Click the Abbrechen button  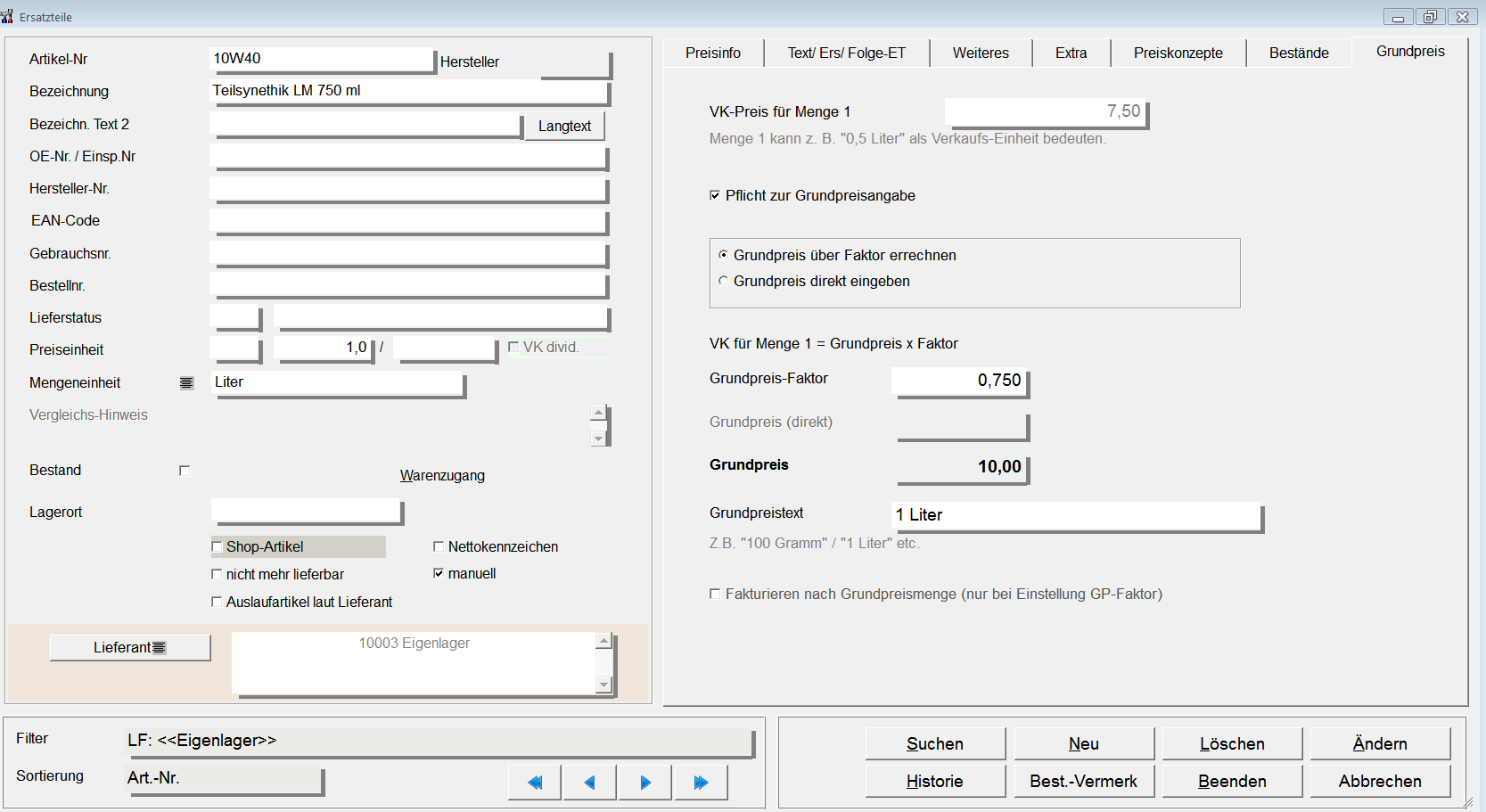click(1380, 781)
